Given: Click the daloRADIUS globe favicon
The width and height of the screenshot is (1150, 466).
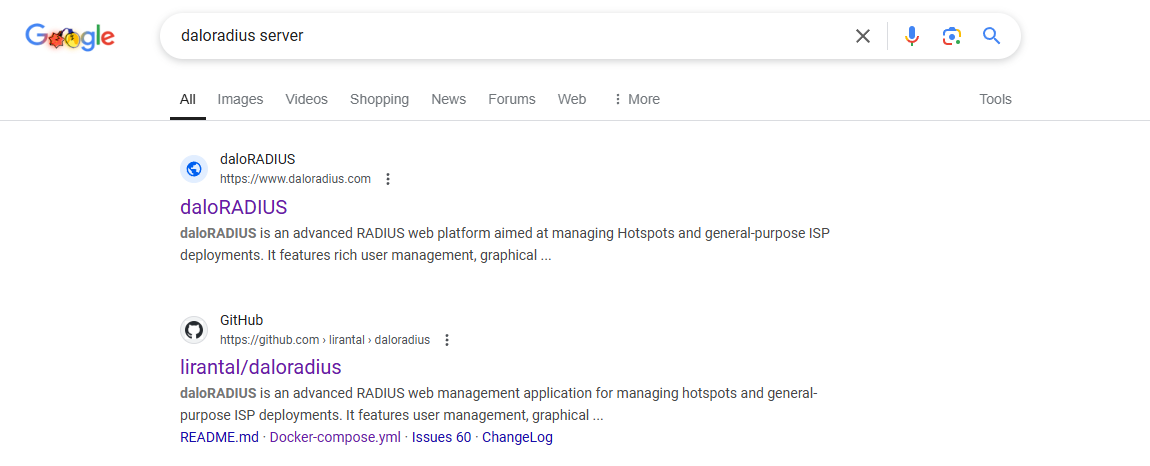Looking at the screenshot, I should pyautogui.click(x=194, y=170).
